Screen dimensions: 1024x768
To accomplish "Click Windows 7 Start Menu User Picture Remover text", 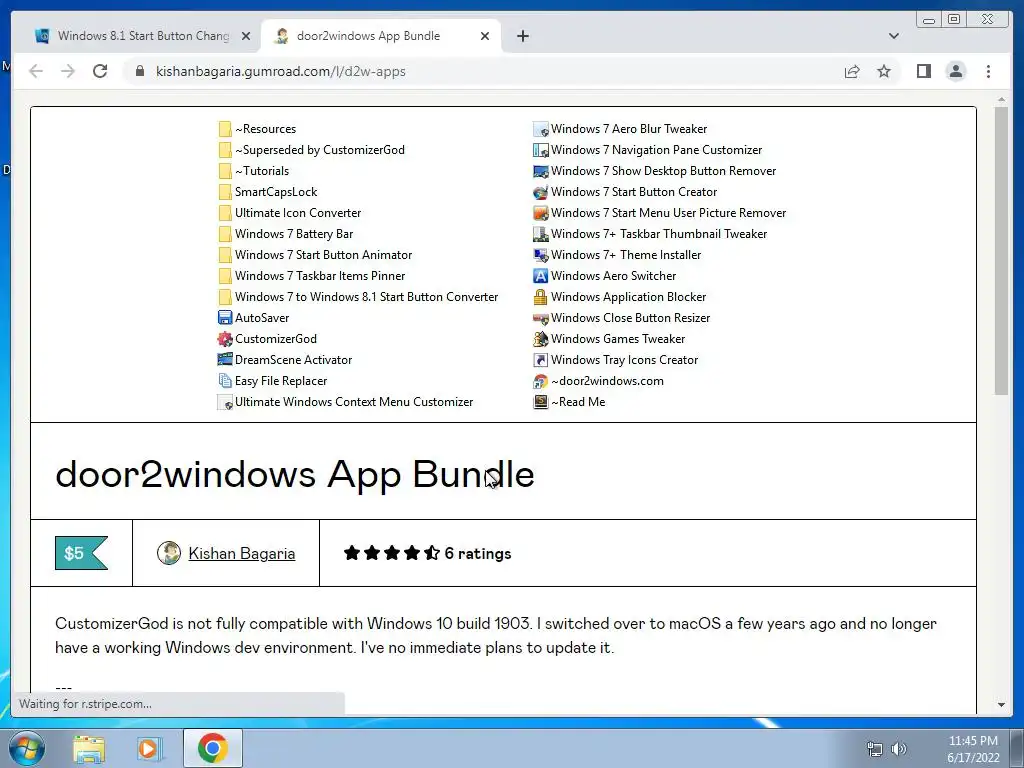I will click(669, 212).
